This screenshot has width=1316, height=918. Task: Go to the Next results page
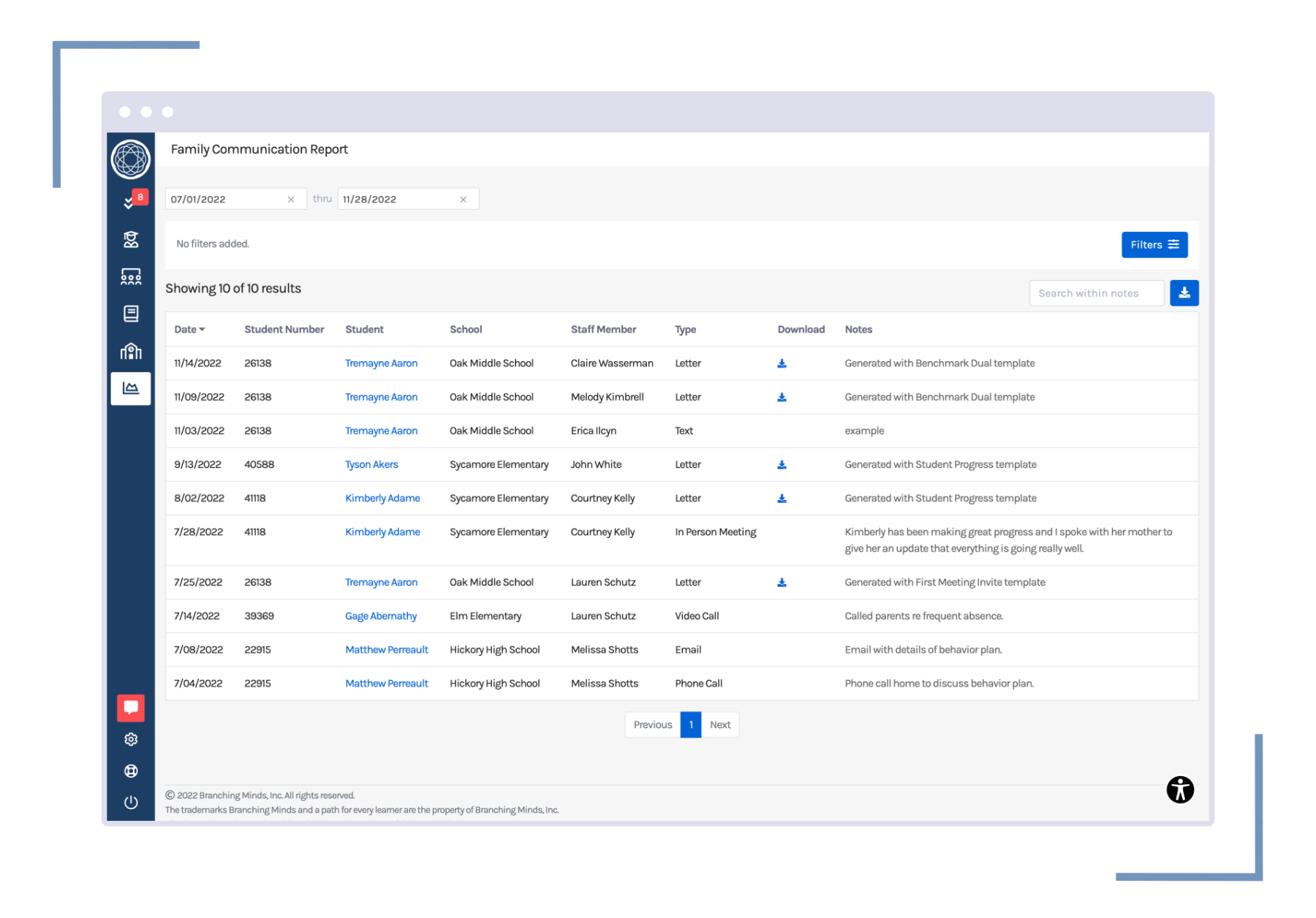tap(720, 725)
